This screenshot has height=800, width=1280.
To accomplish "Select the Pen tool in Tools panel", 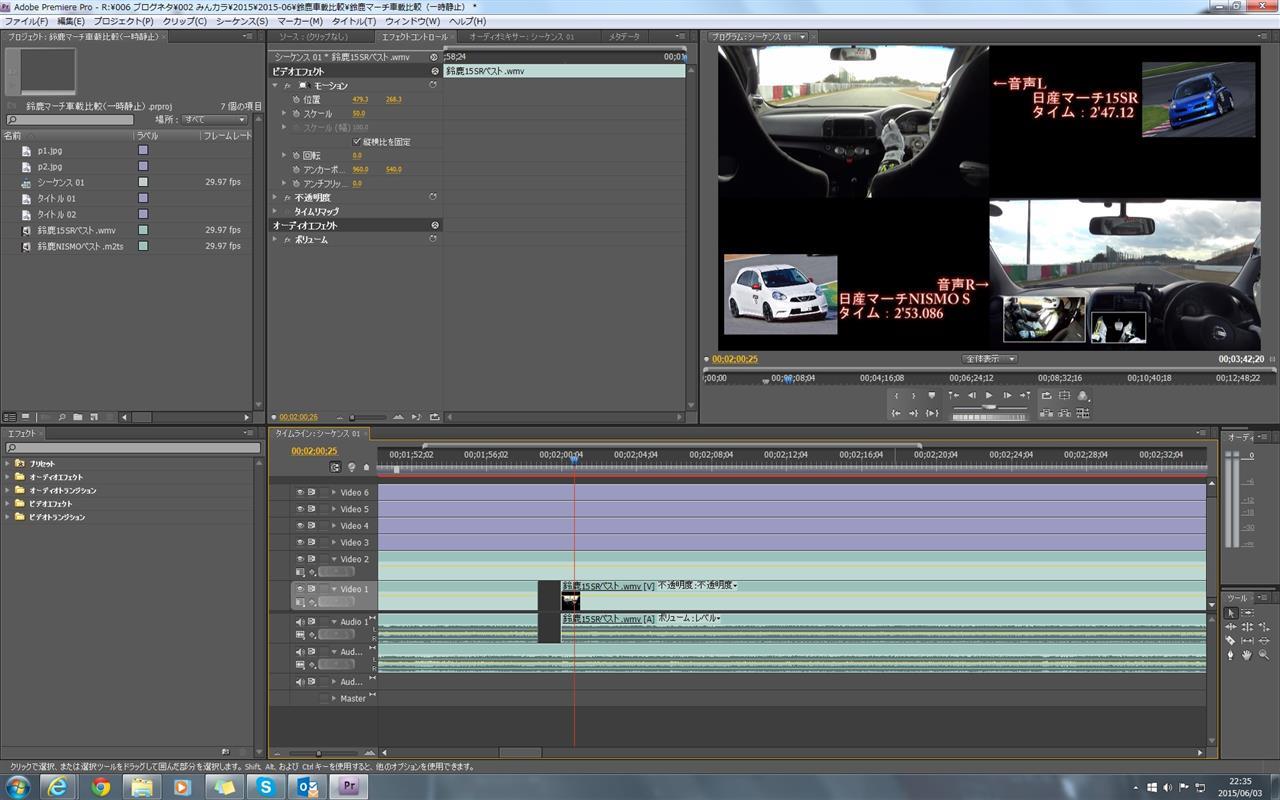I will click(1230, 655).
